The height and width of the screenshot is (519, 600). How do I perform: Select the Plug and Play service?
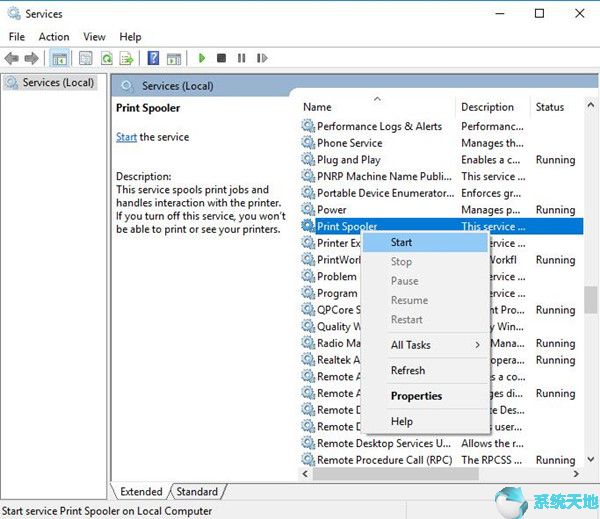pyautogui.click(x=442, y=159)
